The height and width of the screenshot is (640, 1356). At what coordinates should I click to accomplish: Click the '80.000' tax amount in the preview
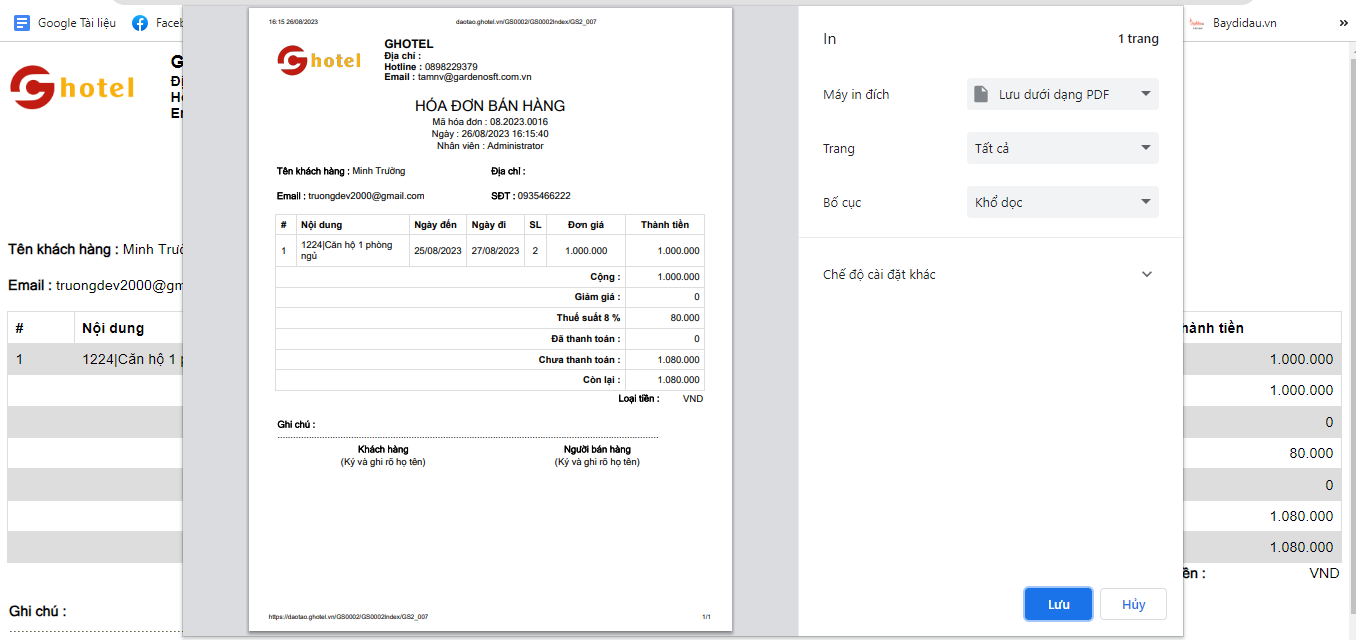(x=685, y=318)
